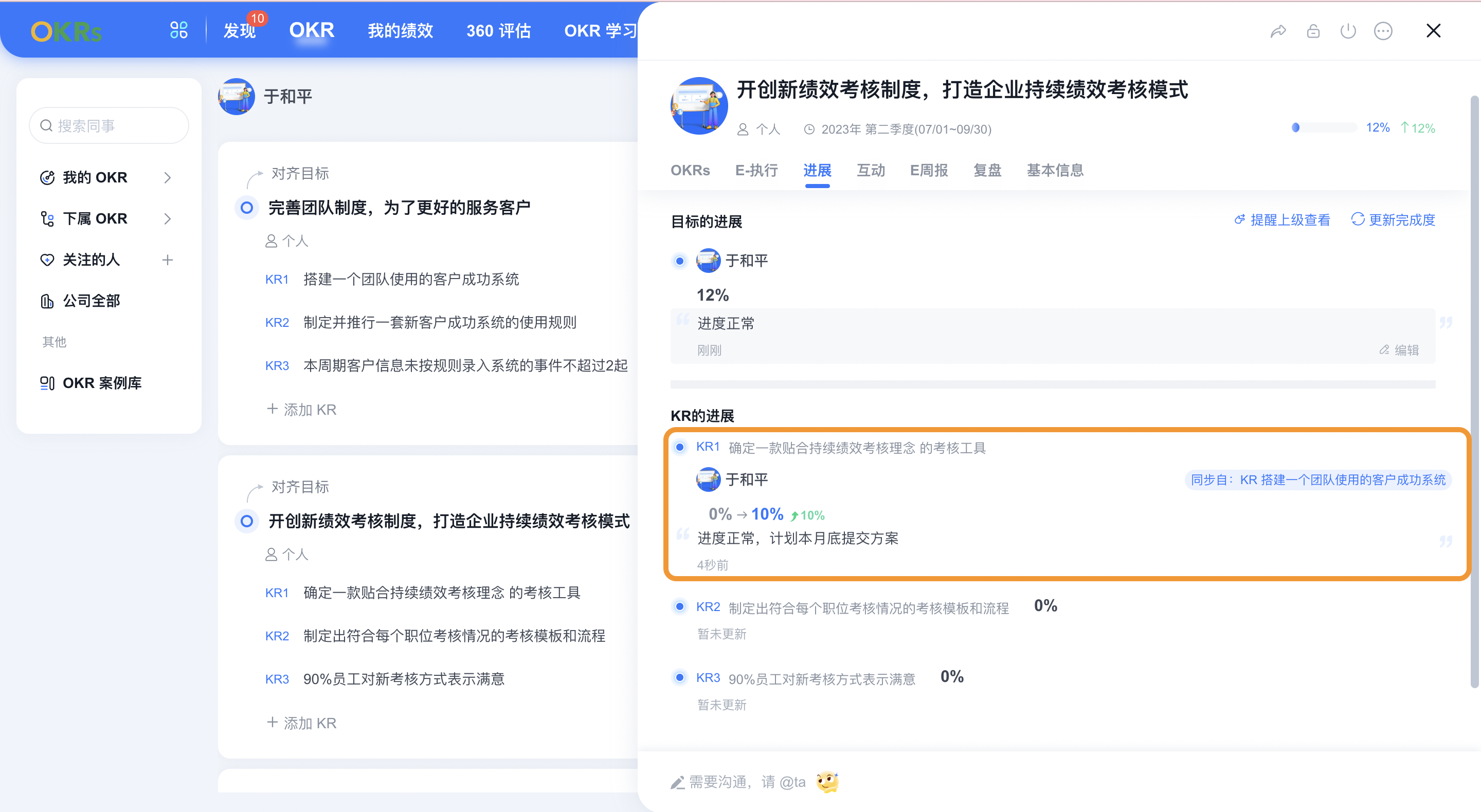Click the clock icon beside 2023年 period
Viewport: 1481px width, 812px height.
pyautogui.click(x=808, y=130)
